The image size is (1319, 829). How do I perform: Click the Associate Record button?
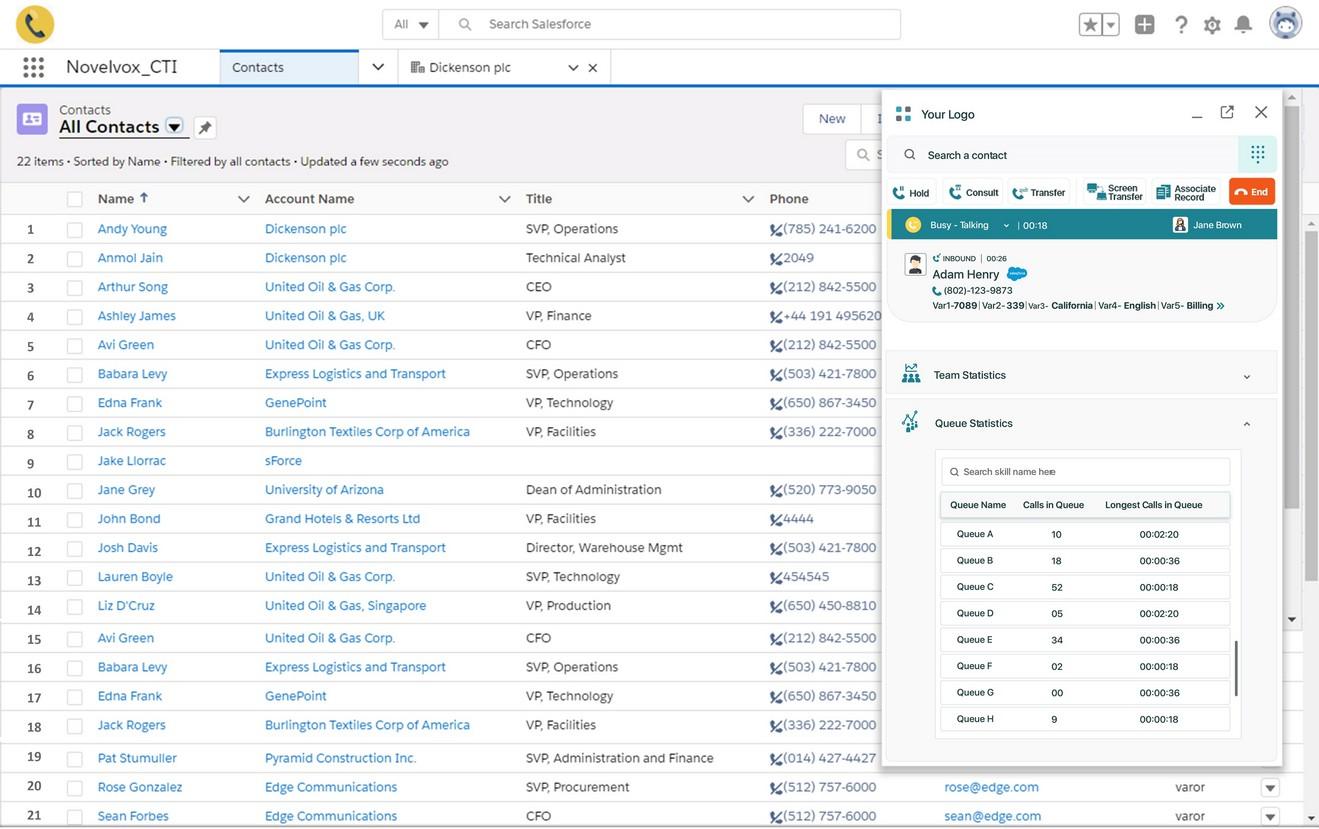(x=1186, y=192)
